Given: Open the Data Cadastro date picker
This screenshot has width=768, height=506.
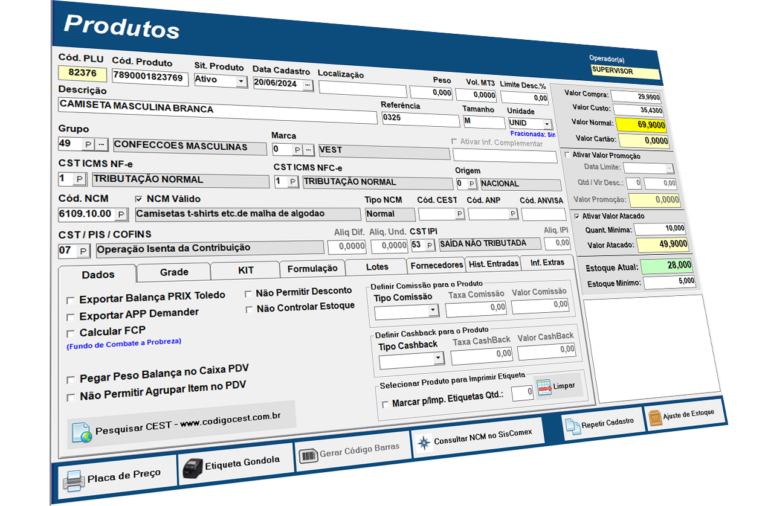Looking at the screenshot, I should click(x=308, y=85).
